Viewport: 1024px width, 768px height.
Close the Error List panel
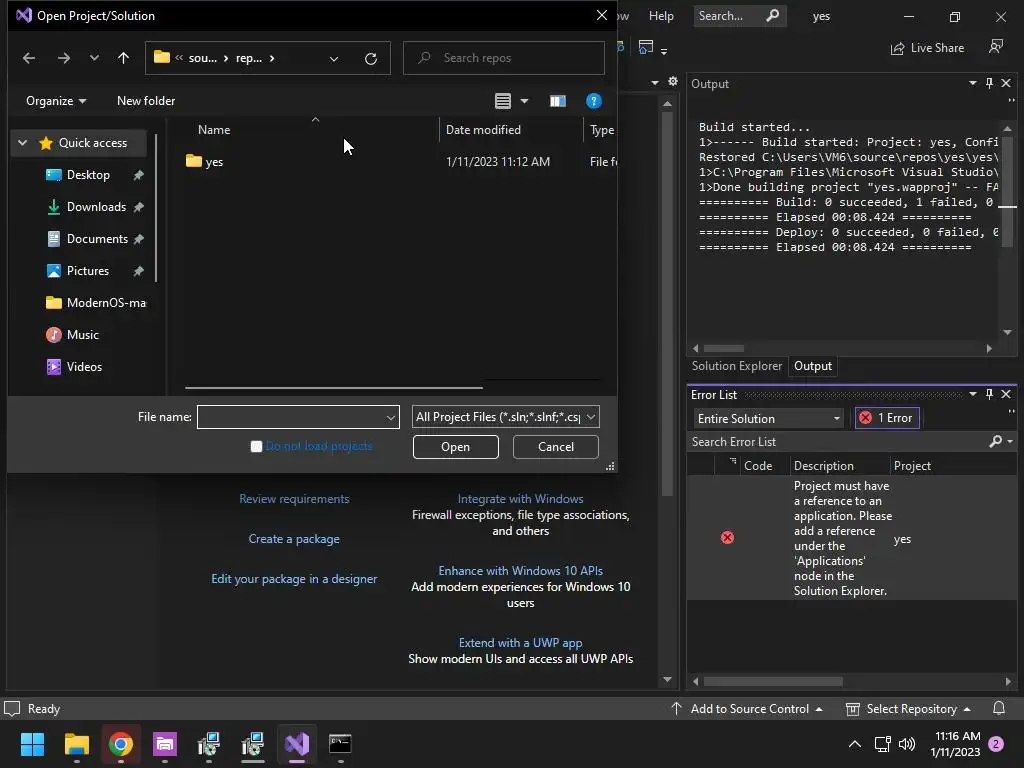(x=1006, y=394)
